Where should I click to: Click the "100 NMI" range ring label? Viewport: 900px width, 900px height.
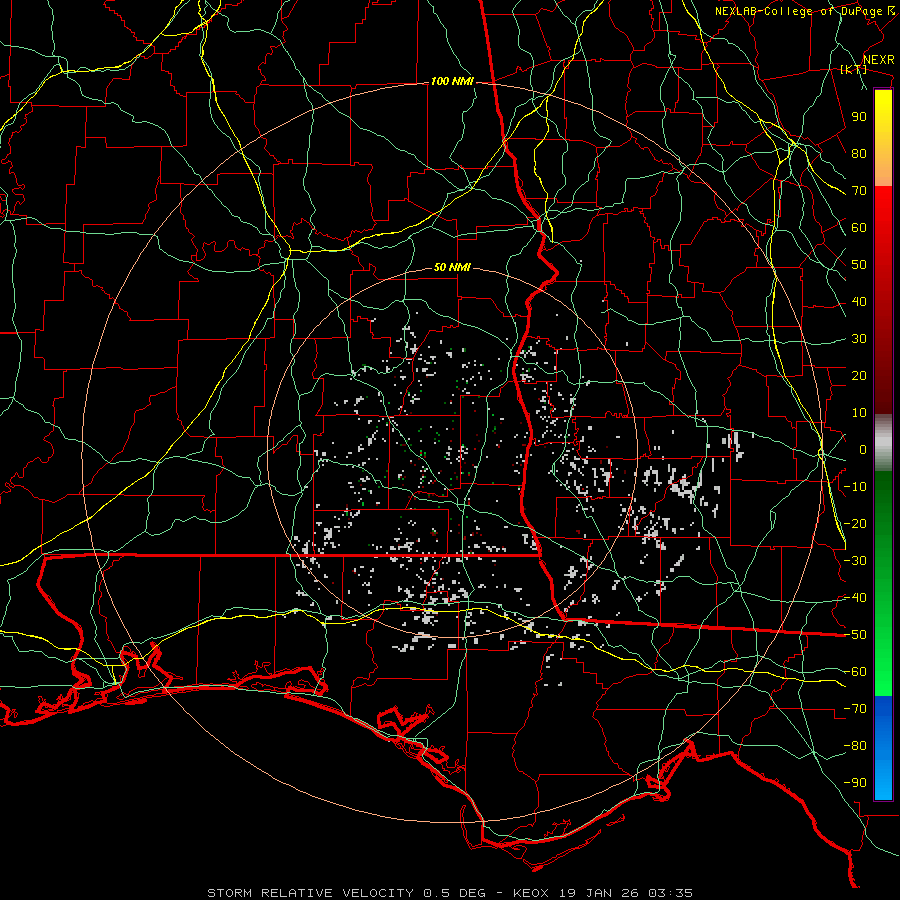[452, 82]
